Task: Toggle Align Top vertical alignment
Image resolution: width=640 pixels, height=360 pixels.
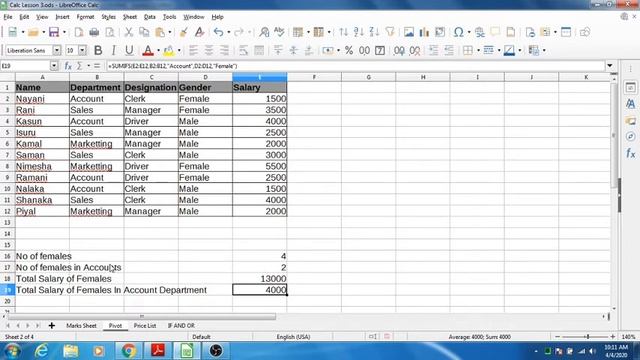Action: click(278, 50)
